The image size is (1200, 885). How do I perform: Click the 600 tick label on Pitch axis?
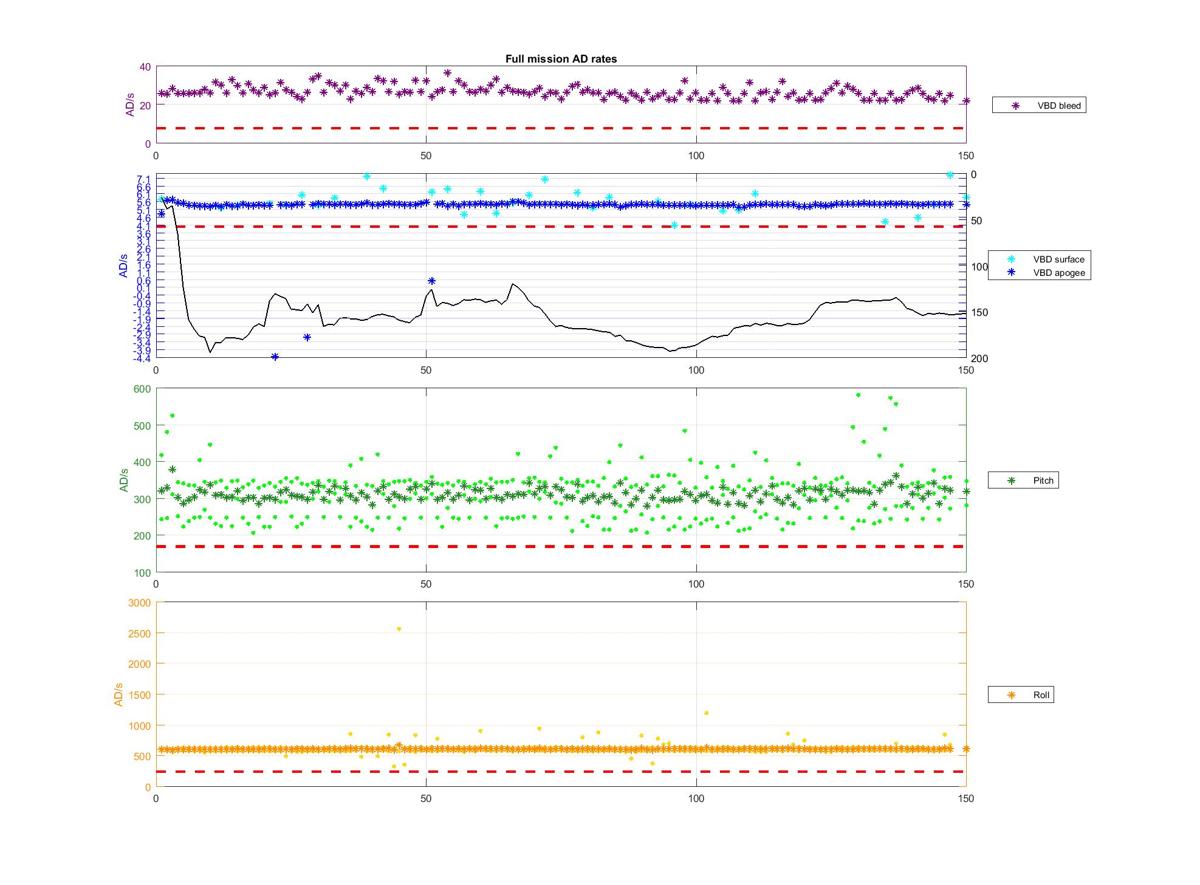tap(143, 389)
